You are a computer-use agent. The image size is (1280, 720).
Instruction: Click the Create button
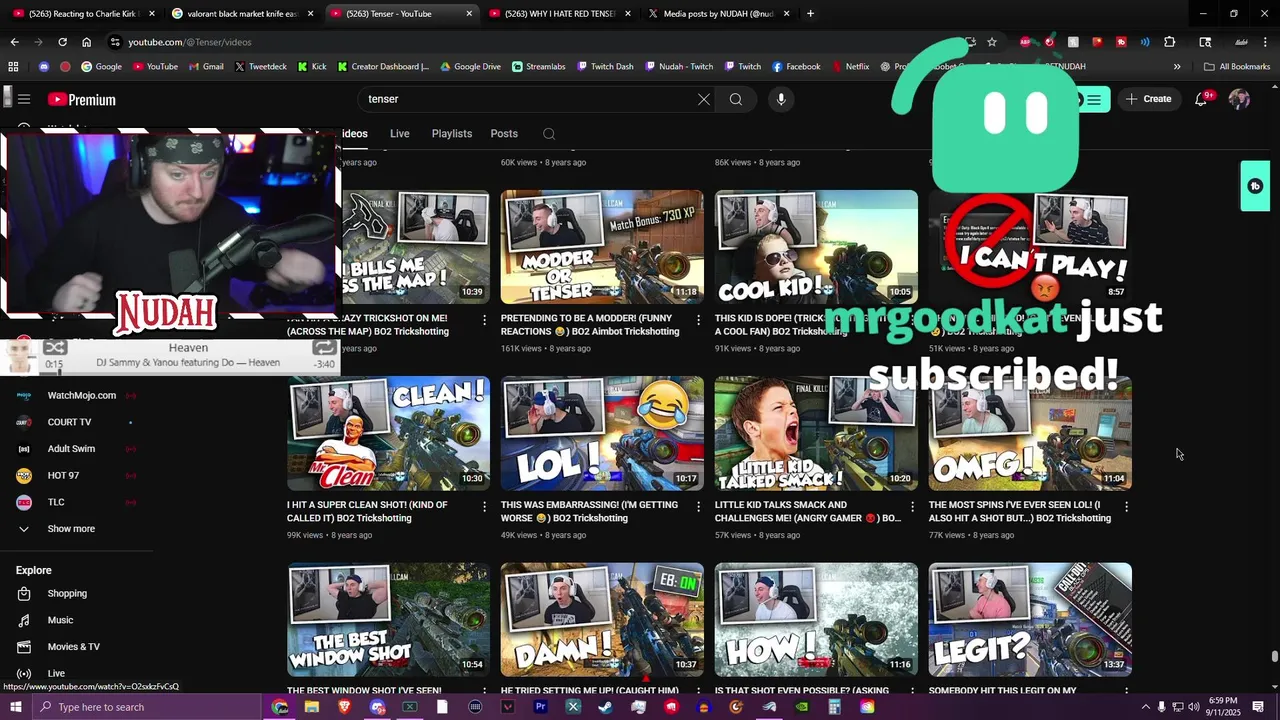(x=1148, y=99)
